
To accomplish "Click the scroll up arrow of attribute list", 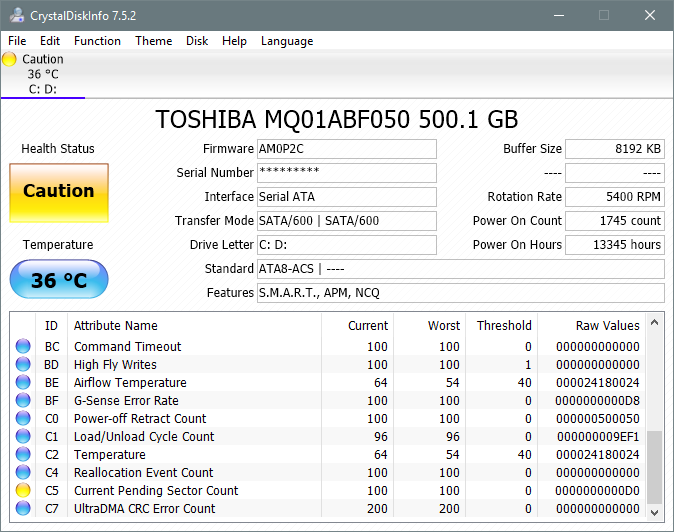I will pos(655,322).
